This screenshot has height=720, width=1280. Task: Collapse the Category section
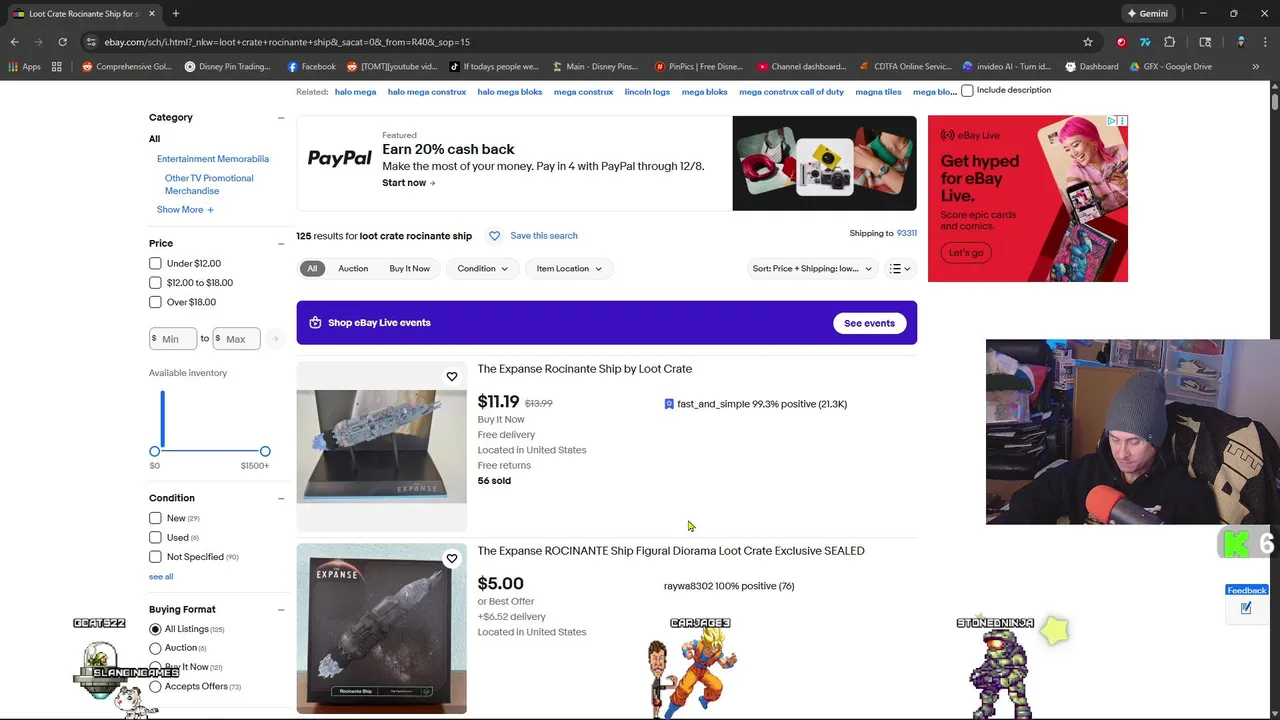click(x=281, y=118)
